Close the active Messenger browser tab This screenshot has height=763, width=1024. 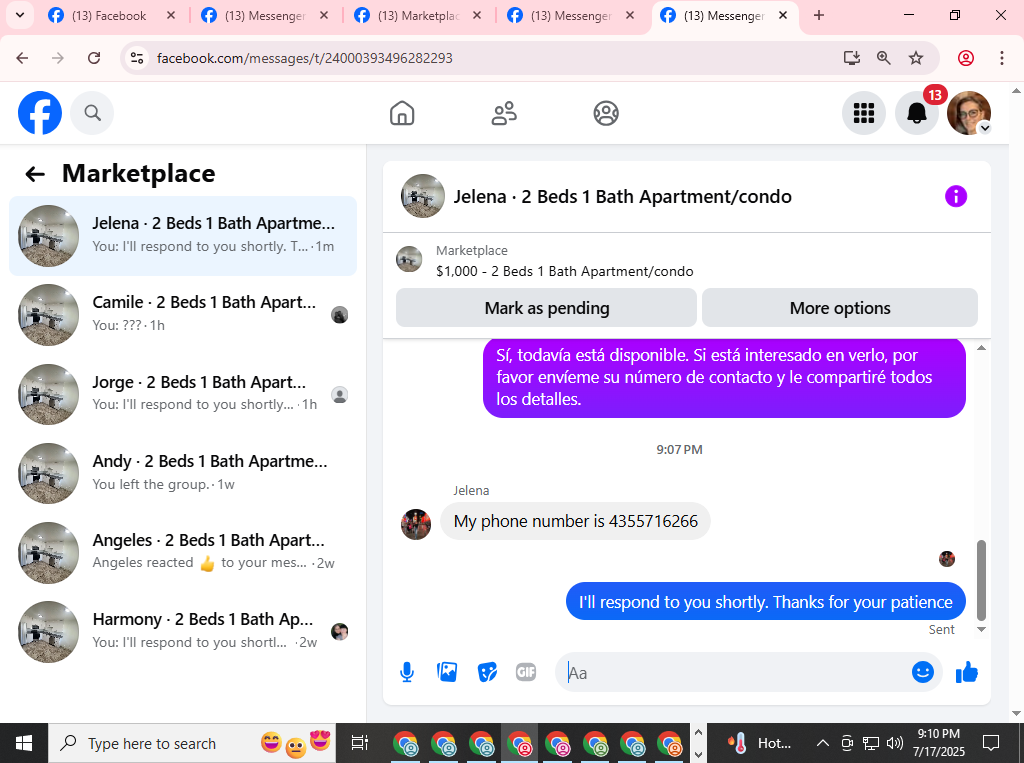pos(783,16)
